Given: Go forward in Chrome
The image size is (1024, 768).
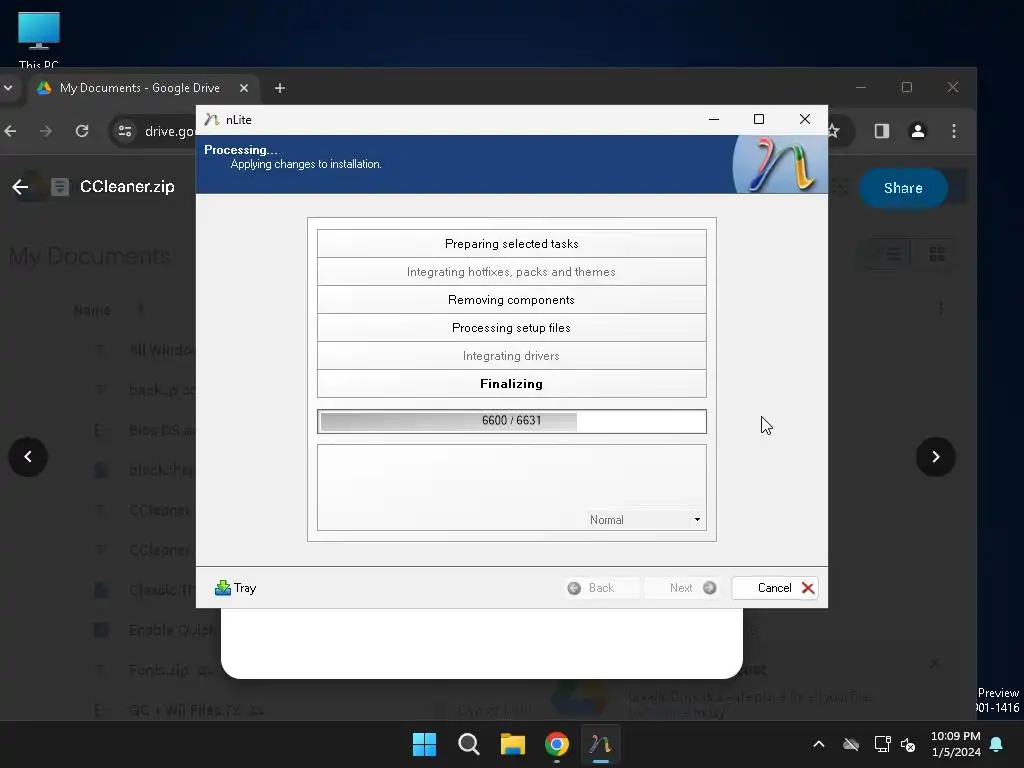Looking at the screenshot, I should pyautogui.click(x=46, y=131).
